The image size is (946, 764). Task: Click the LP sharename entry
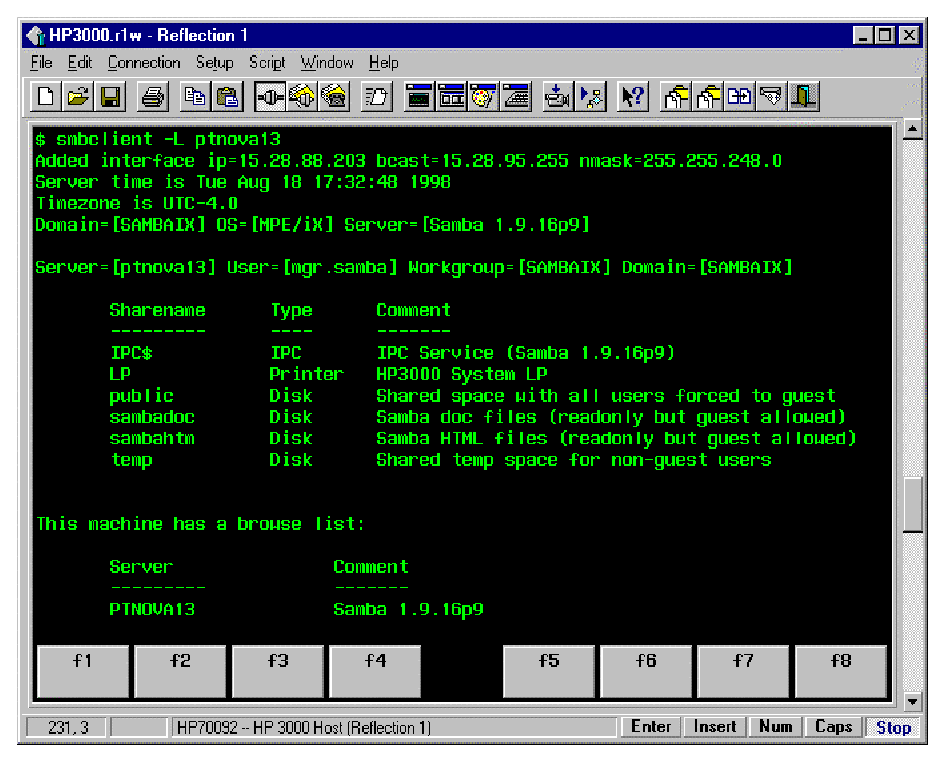(119, 374)
